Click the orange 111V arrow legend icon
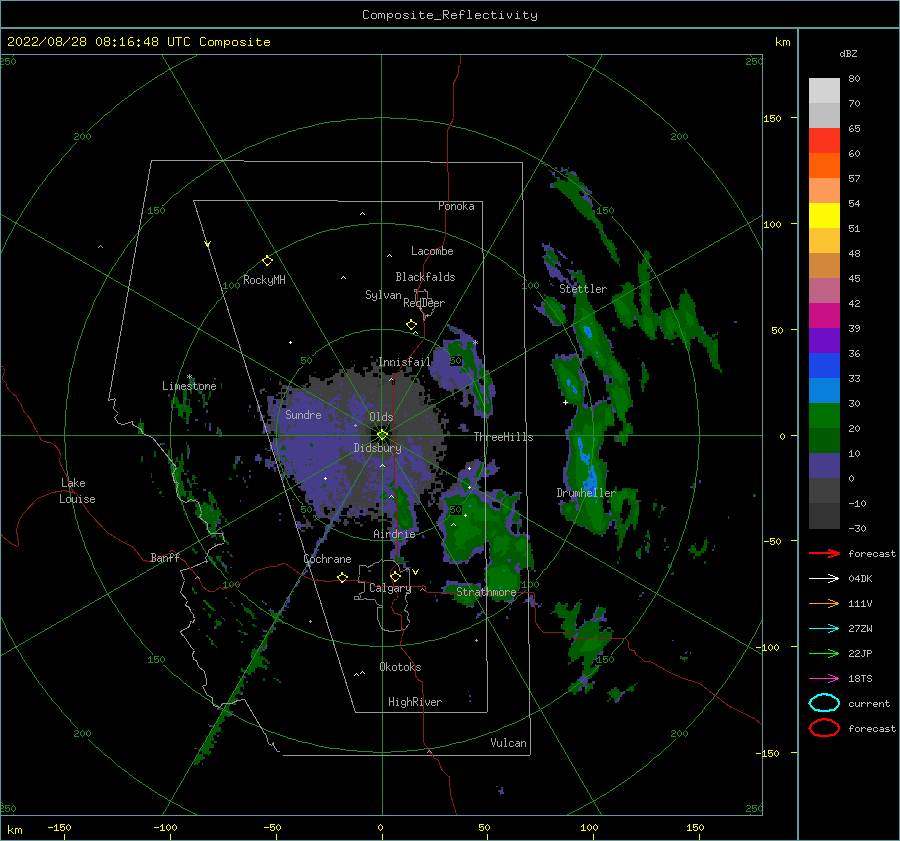 click(x=824, y=603)
